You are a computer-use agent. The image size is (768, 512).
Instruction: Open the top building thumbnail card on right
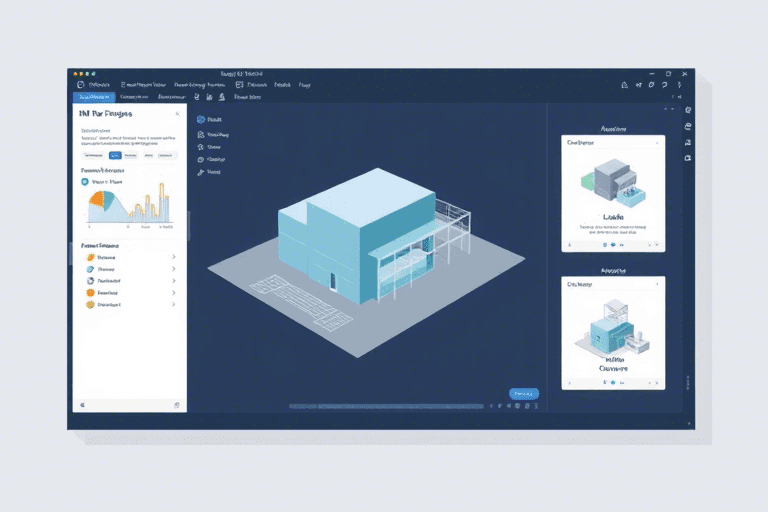[x=613, y=190]
